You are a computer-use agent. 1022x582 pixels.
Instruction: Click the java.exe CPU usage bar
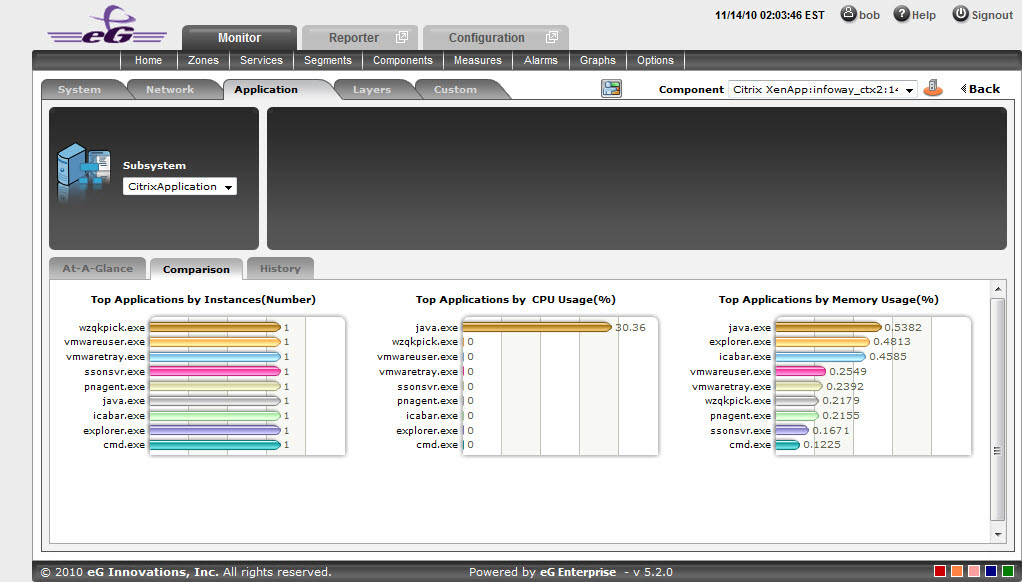coord(537,327)
